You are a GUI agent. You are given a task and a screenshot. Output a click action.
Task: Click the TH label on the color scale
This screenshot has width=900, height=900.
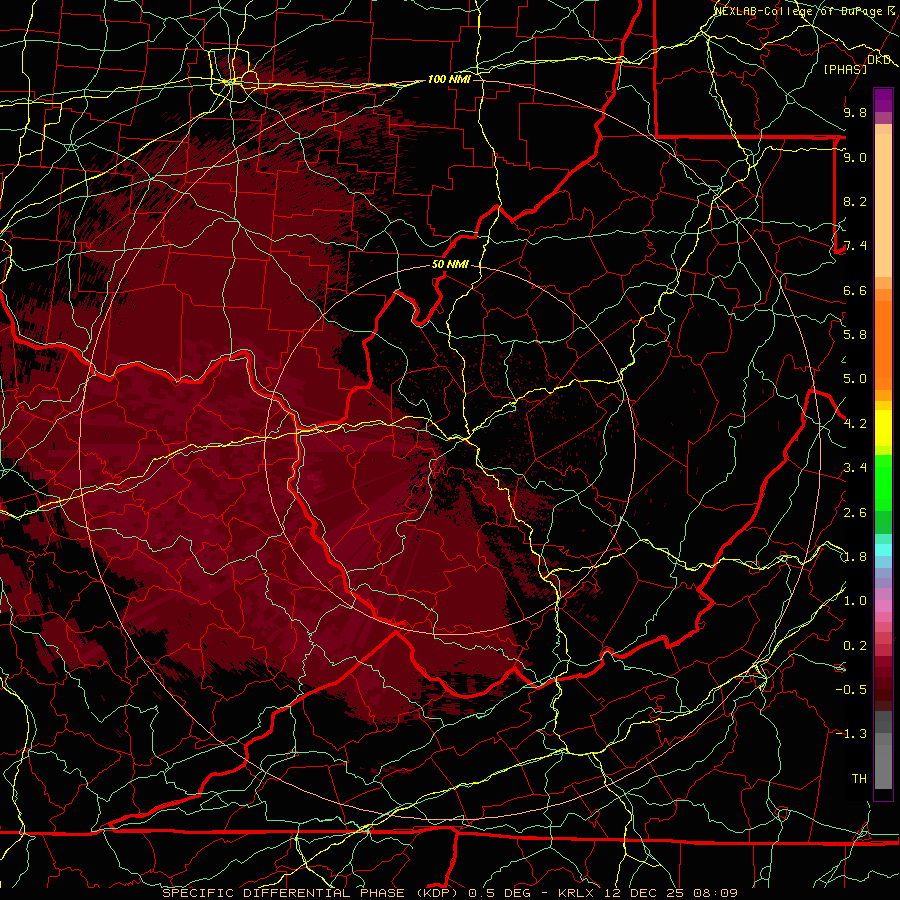pyautogui.click(x=859, y=779)
